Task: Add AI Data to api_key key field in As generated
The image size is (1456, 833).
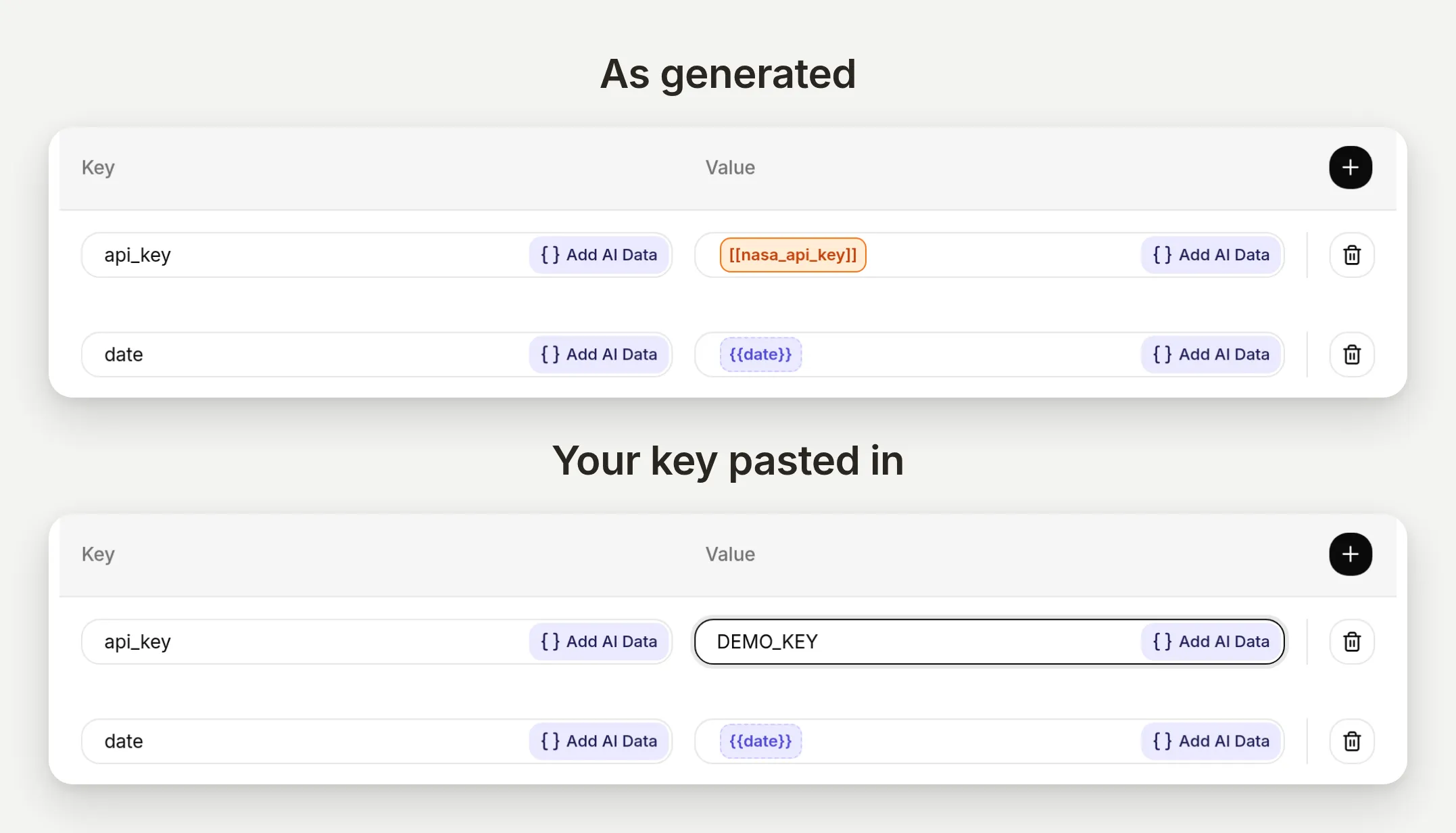Action: click(x=599, y=255)
